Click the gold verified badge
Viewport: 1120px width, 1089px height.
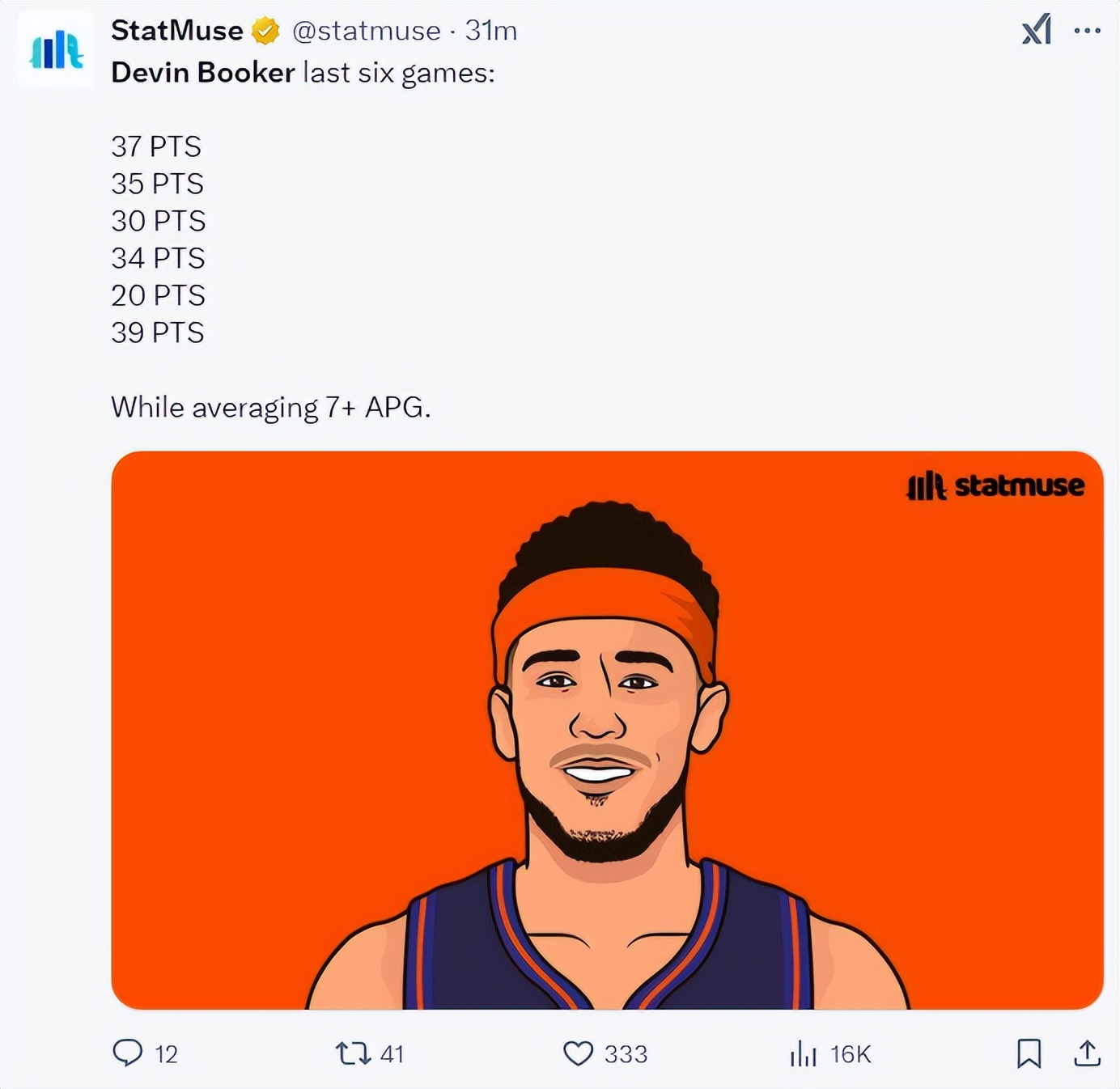pyautogui.click(x=265, y=32)
